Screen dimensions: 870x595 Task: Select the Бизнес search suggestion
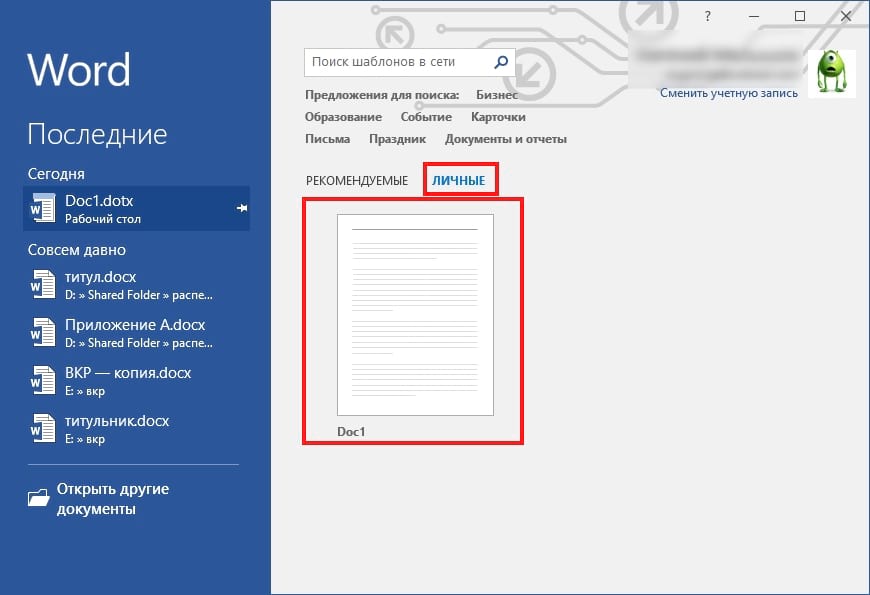pos(497,95)
